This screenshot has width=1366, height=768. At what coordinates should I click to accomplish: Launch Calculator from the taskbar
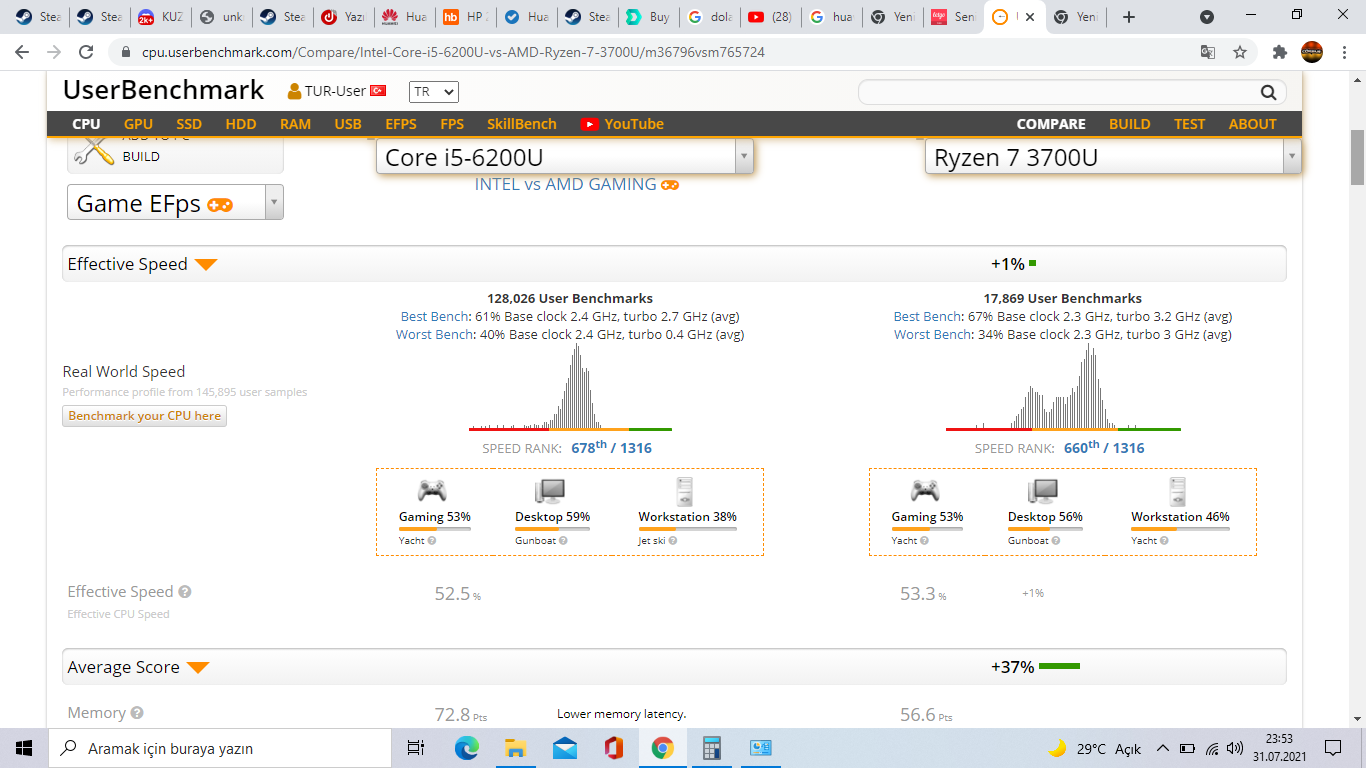click(x=712, y=748)
